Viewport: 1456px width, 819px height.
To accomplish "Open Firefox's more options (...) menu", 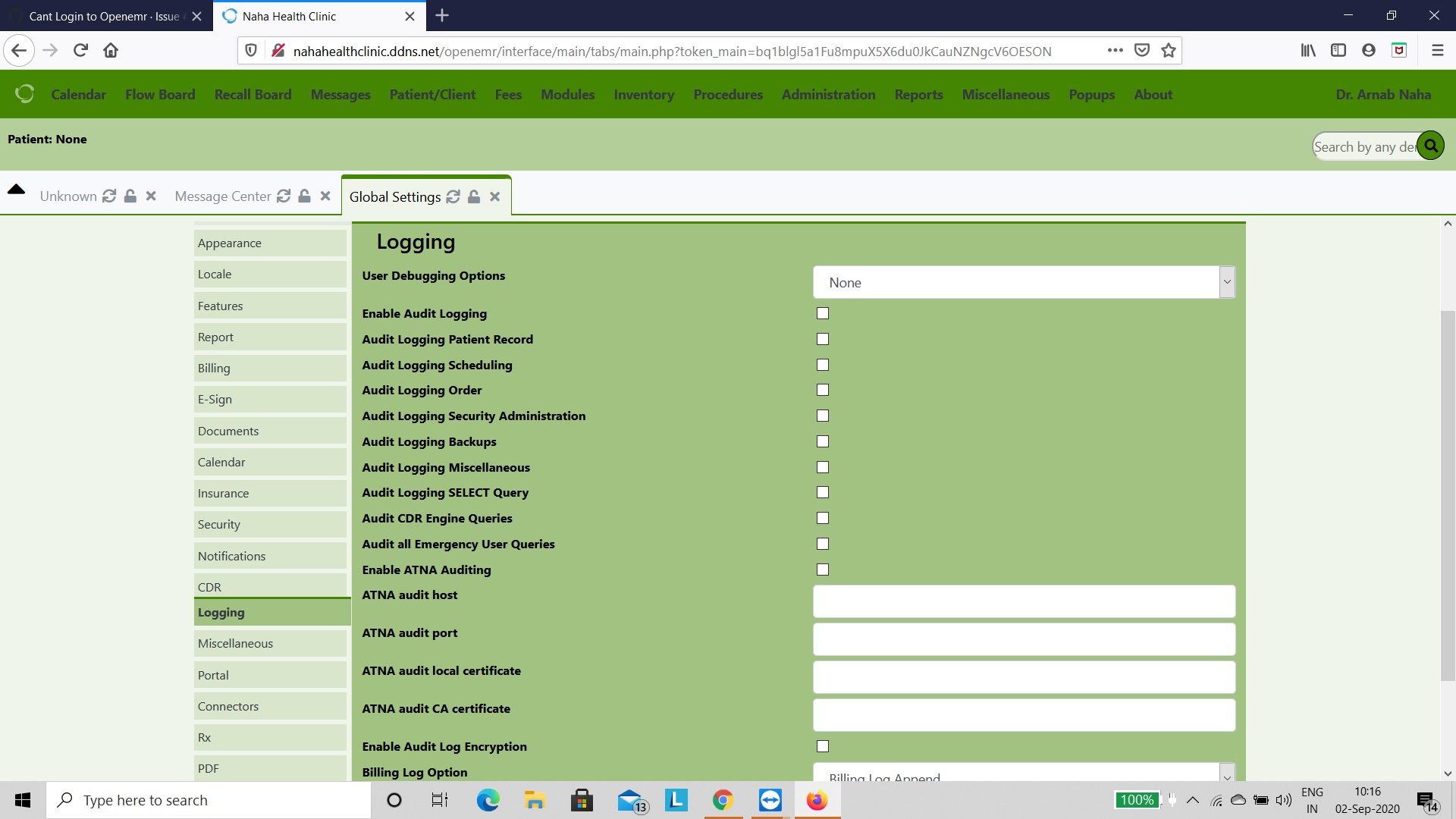I will tap(1114, 50).
